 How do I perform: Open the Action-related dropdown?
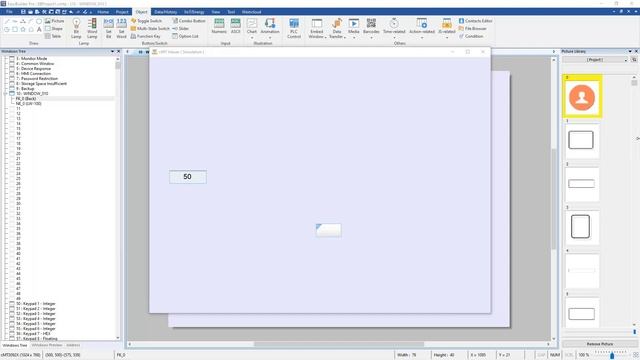[422, 28]
